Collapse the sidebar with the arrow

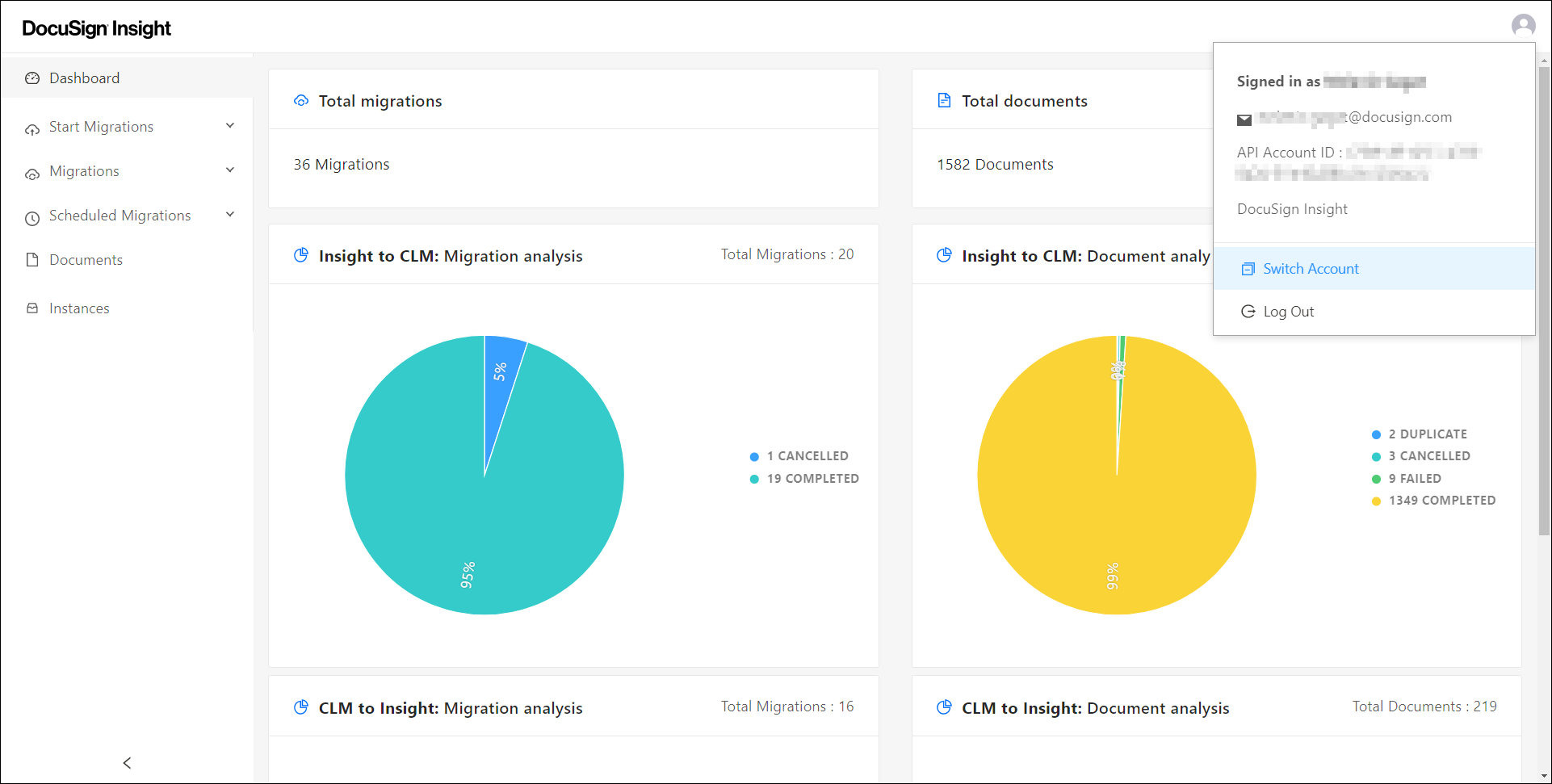click(x=127, y=762)
